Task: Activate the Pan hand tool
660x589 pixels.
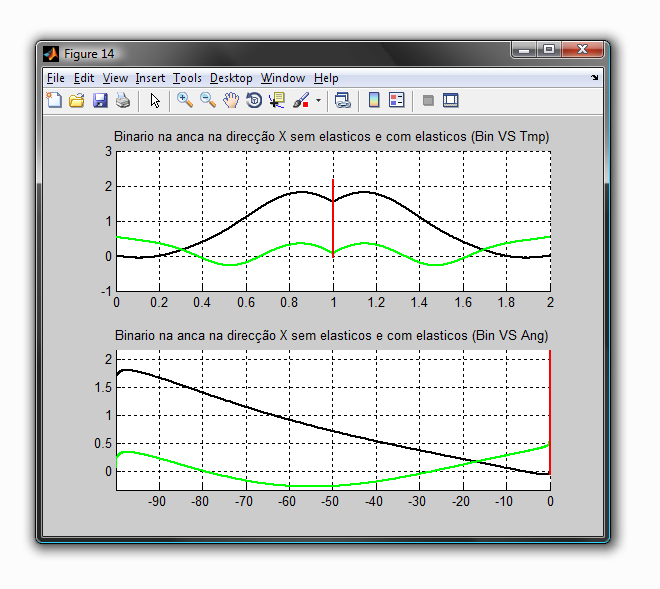Action: [x=231, y=100]
